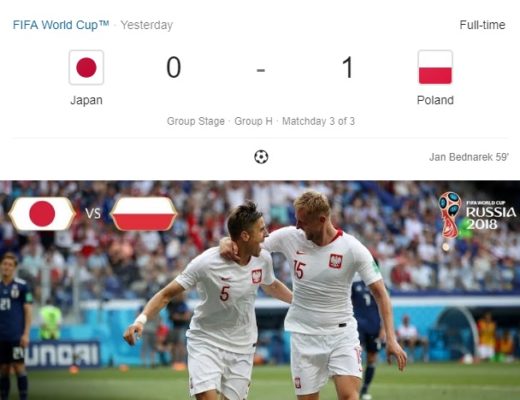Click the Group Stage text
This screenshot has width=520, height=400.
tap(196, 121)
